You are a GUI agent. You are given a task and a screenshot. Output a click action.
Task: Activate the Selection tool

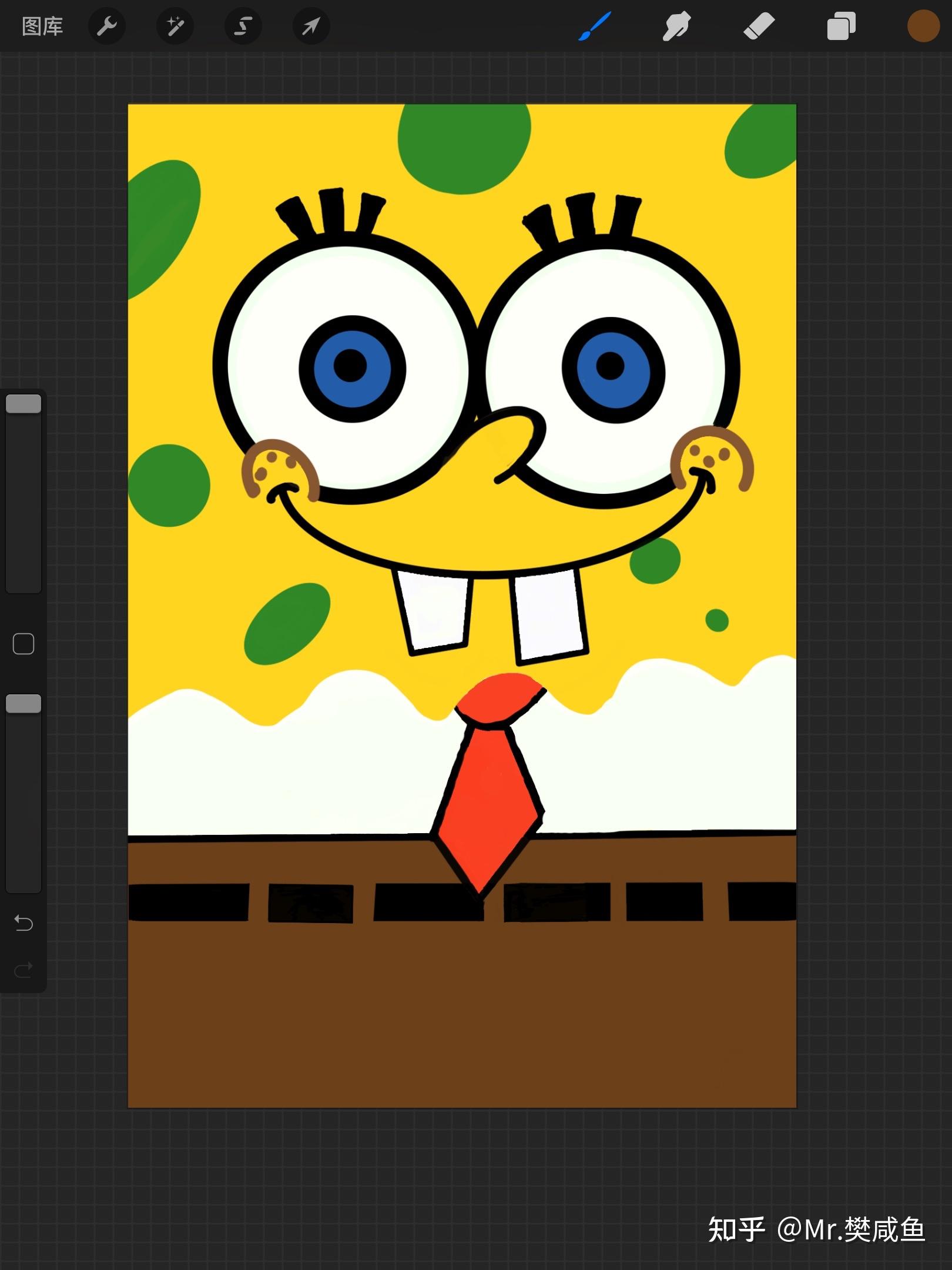tap(243, 26)
